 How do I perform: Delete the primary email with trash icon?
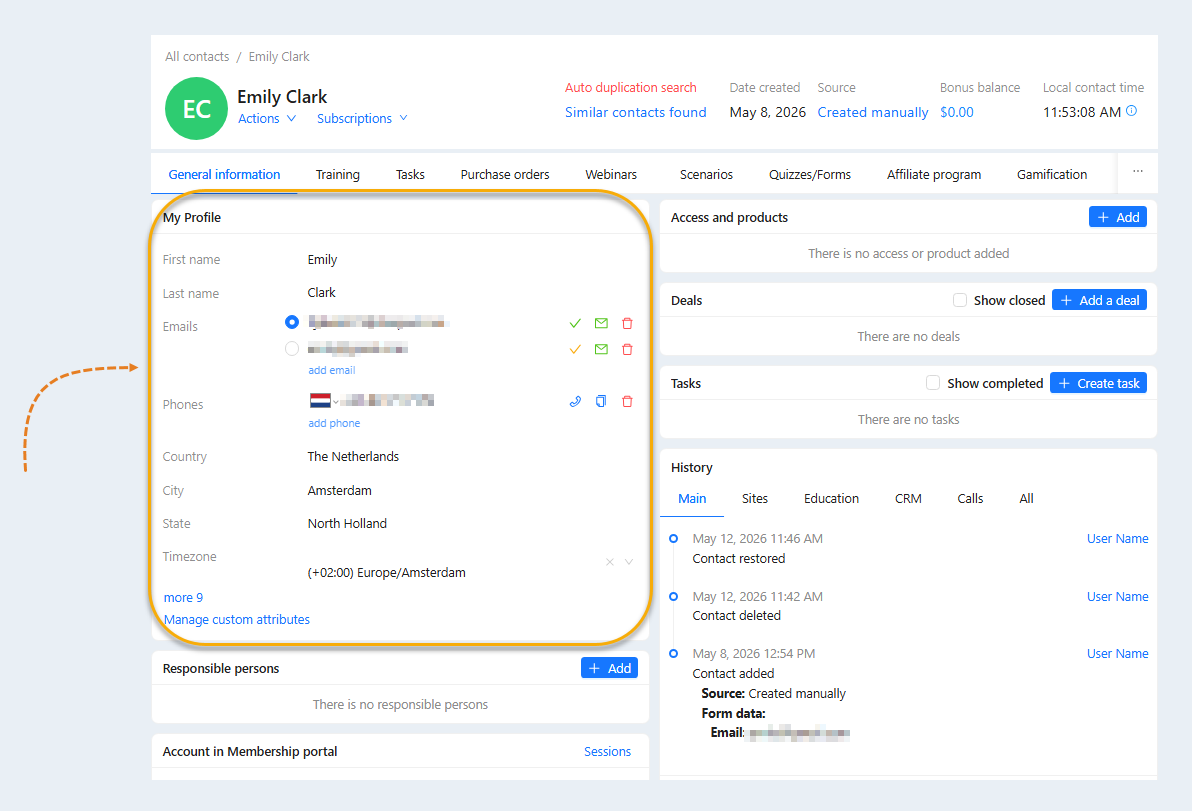[627, 323]
